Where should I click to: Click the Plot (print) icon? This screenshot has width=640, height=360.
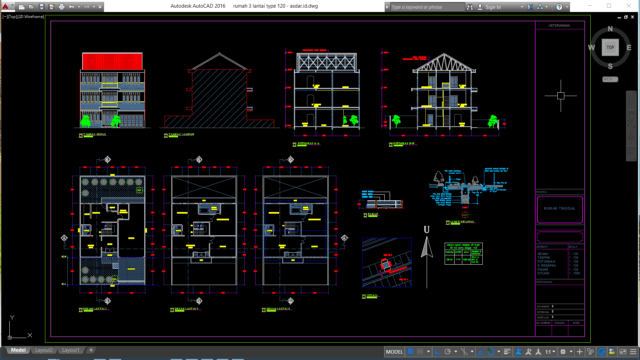[62, 7]
